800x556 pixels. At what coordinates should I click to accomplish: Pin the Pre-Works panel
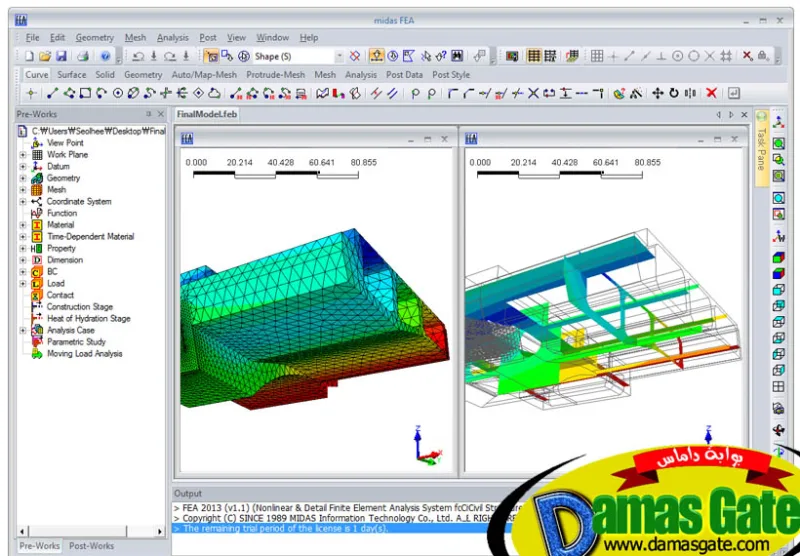[x=148, y=114]
